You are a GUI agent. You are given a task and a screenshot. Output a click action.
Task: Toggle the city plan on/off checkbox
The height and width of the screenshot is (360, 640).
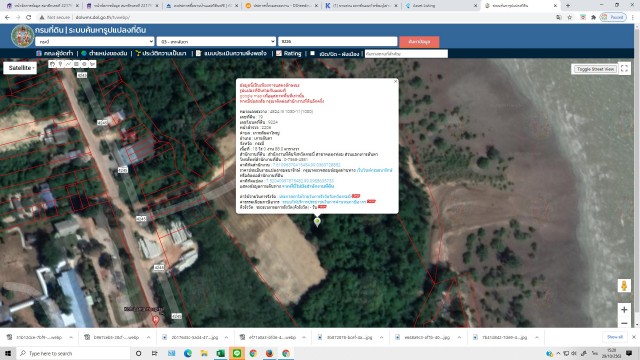(x=312, y=53)
